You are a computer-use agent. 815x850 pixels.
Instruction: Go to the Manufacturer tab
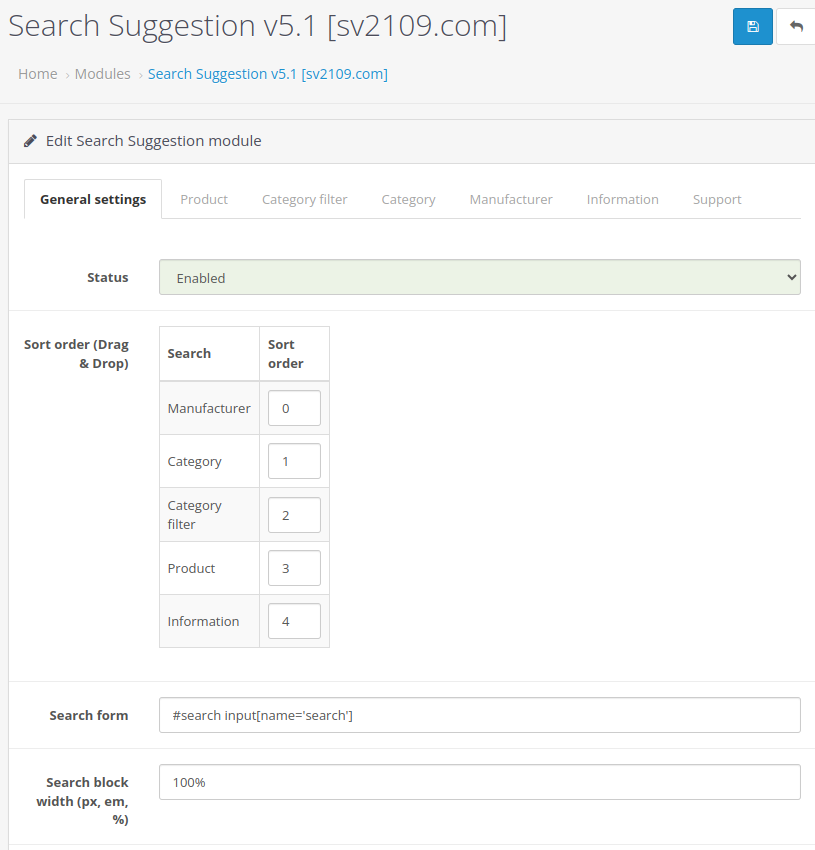511,199
